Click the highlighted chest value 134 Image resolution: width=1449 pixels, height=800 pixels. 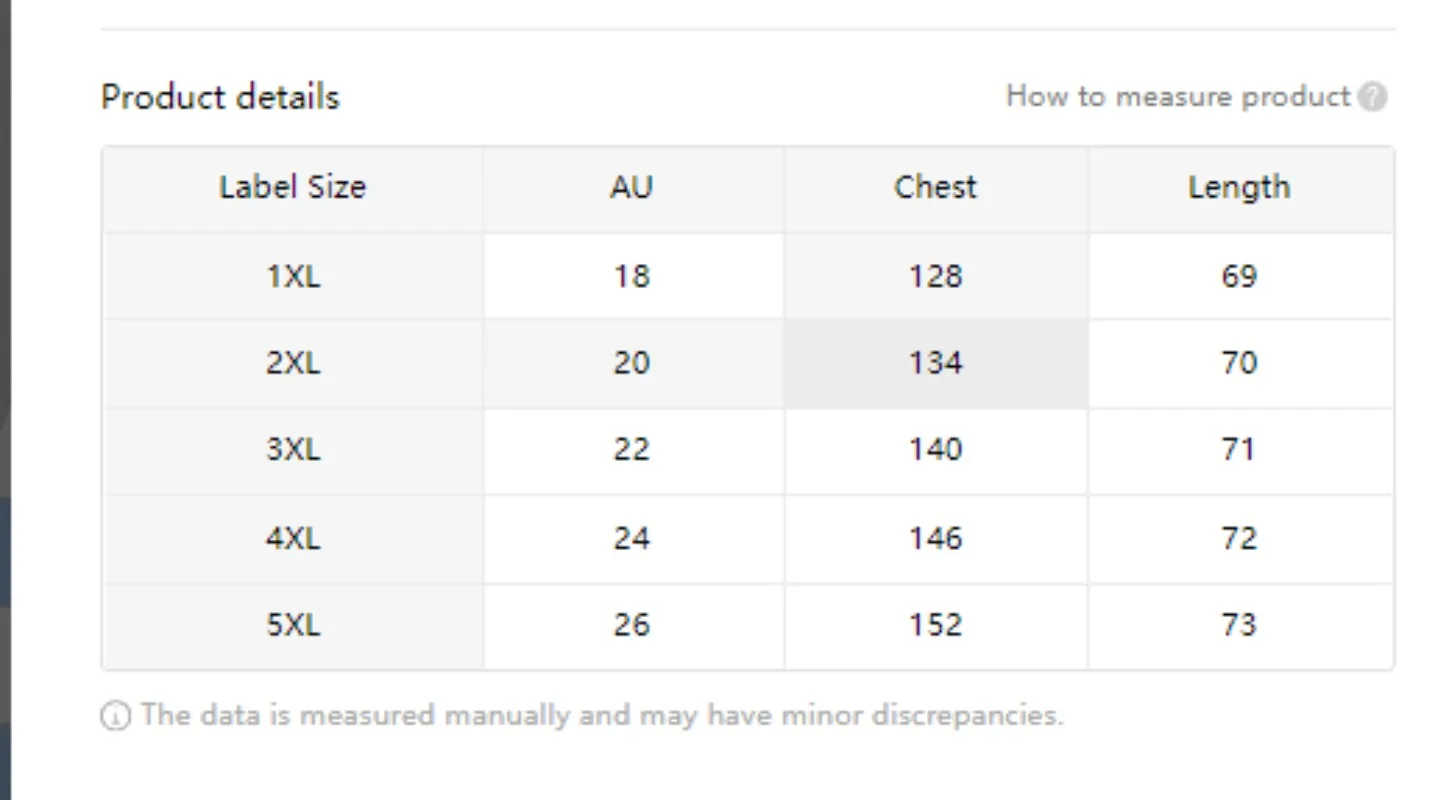936,363
